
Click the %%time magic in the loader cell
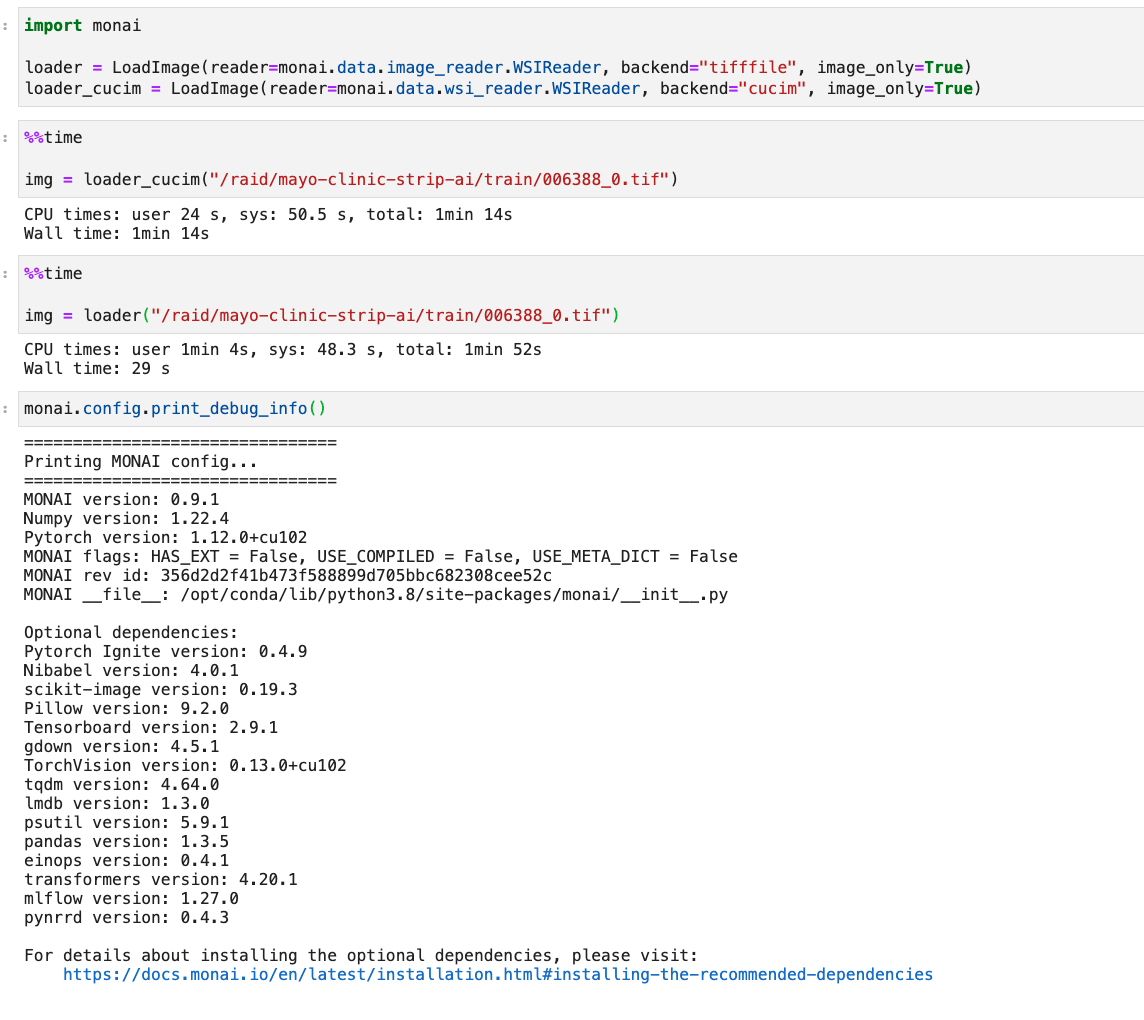pyautogui.click(x=53, y=274)
